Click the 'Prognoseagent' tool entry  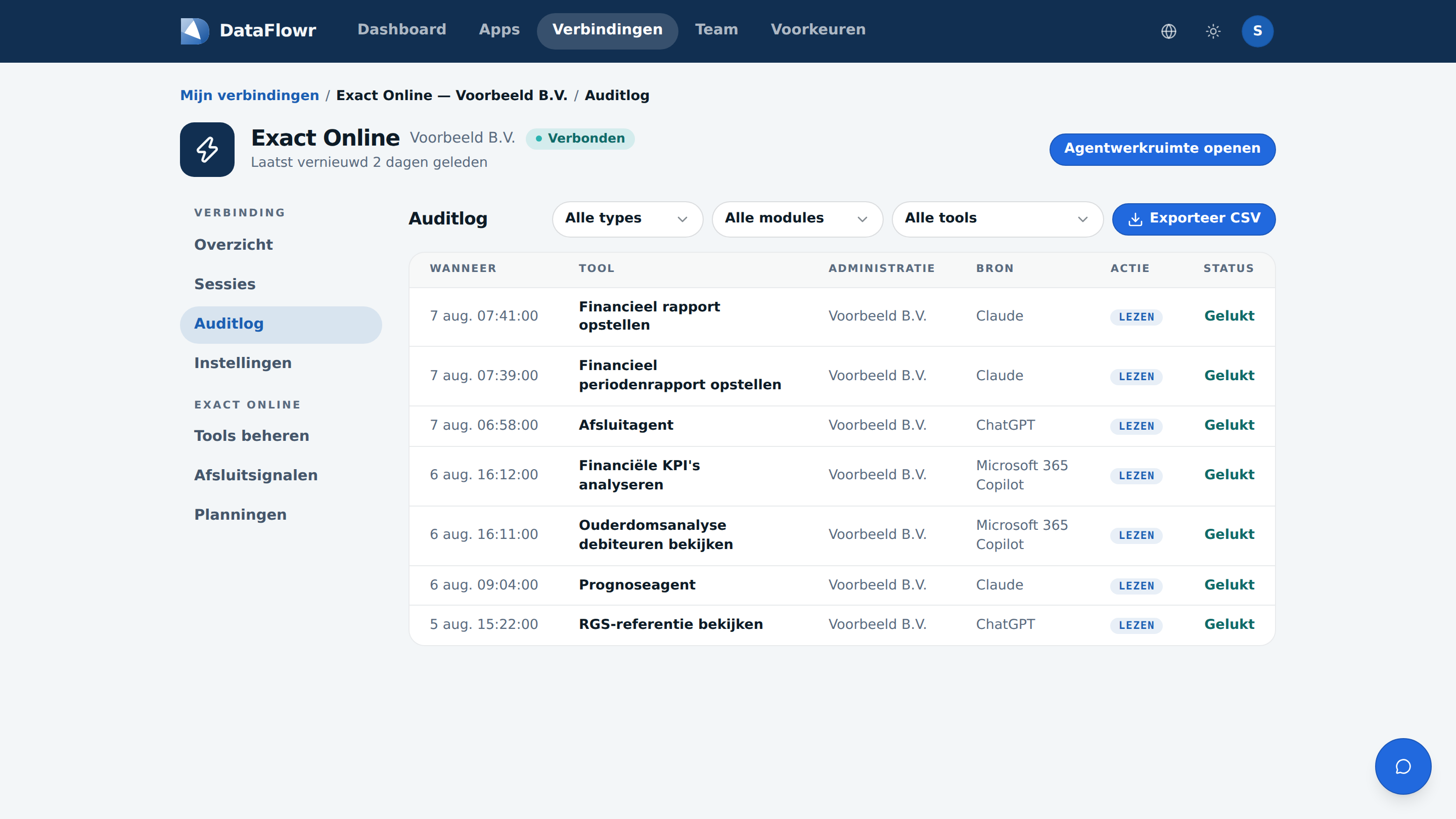[637, 585]
